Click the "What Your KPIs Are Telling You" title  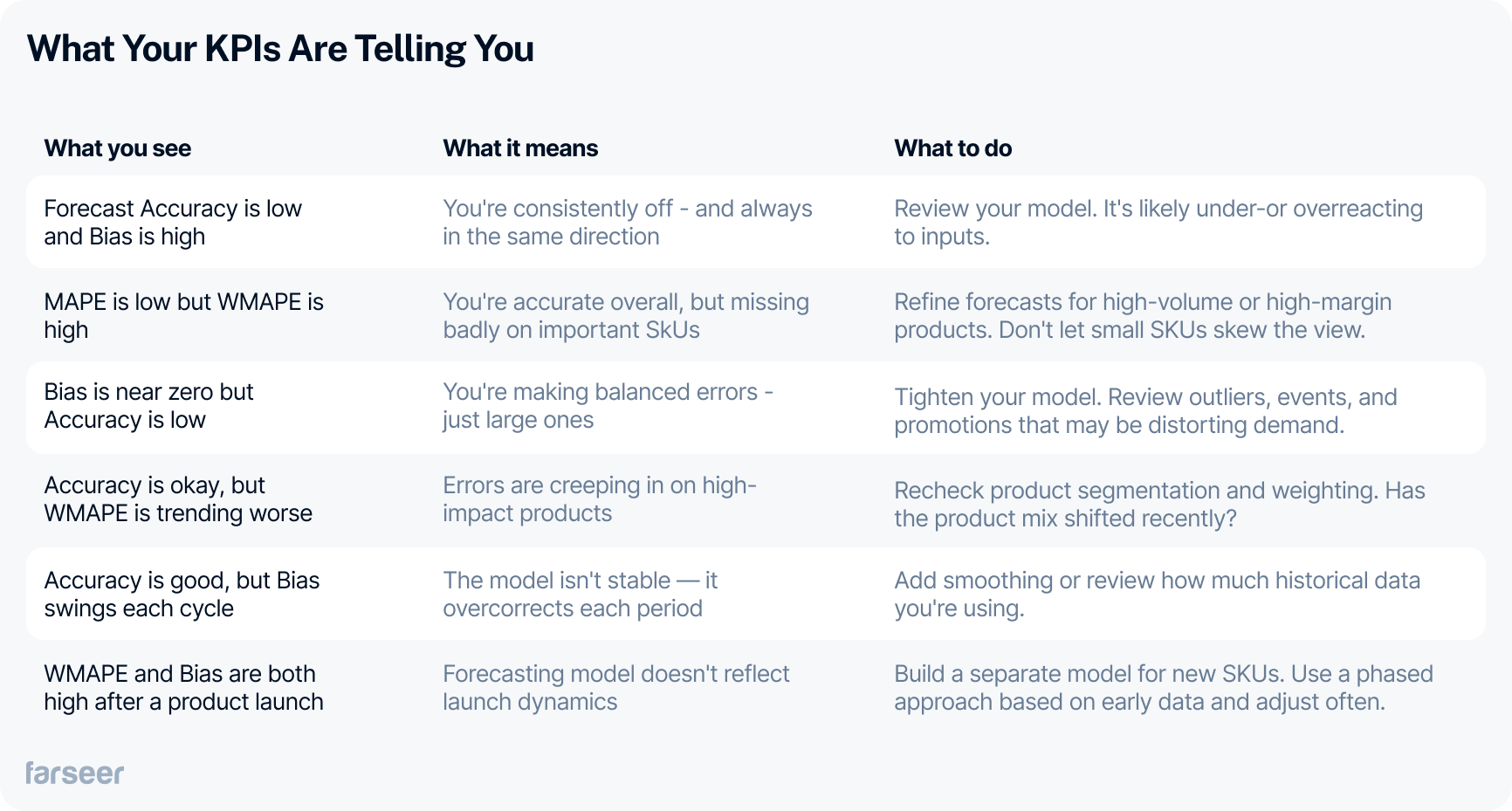pos(280,49)
